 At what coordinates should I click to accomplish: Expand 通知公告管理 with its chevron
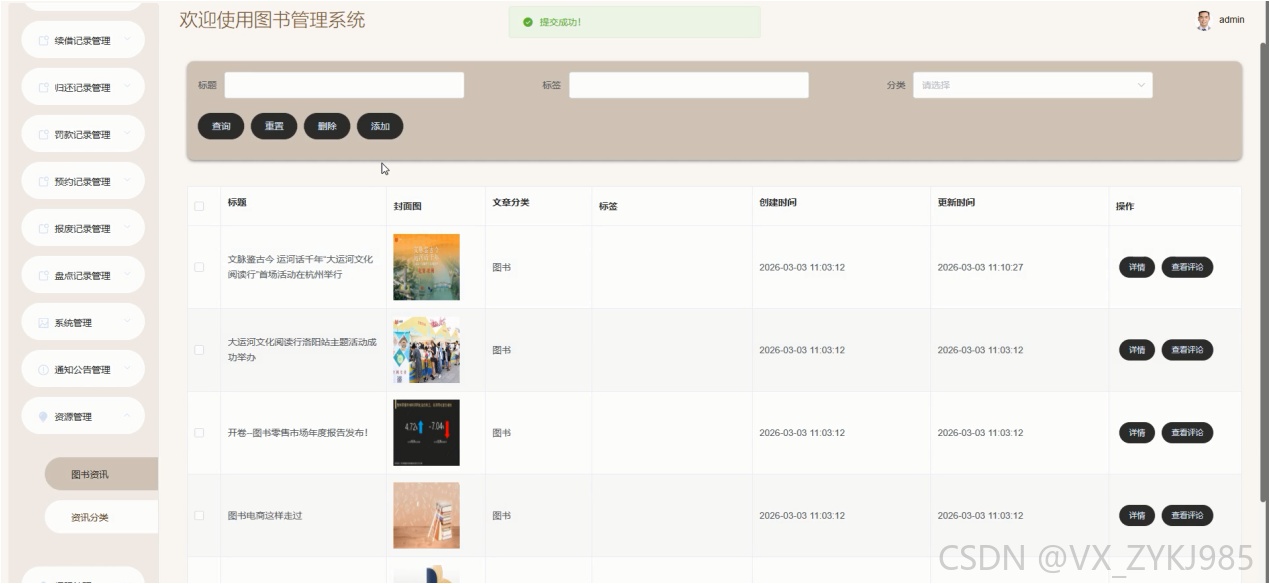[127, 368]
